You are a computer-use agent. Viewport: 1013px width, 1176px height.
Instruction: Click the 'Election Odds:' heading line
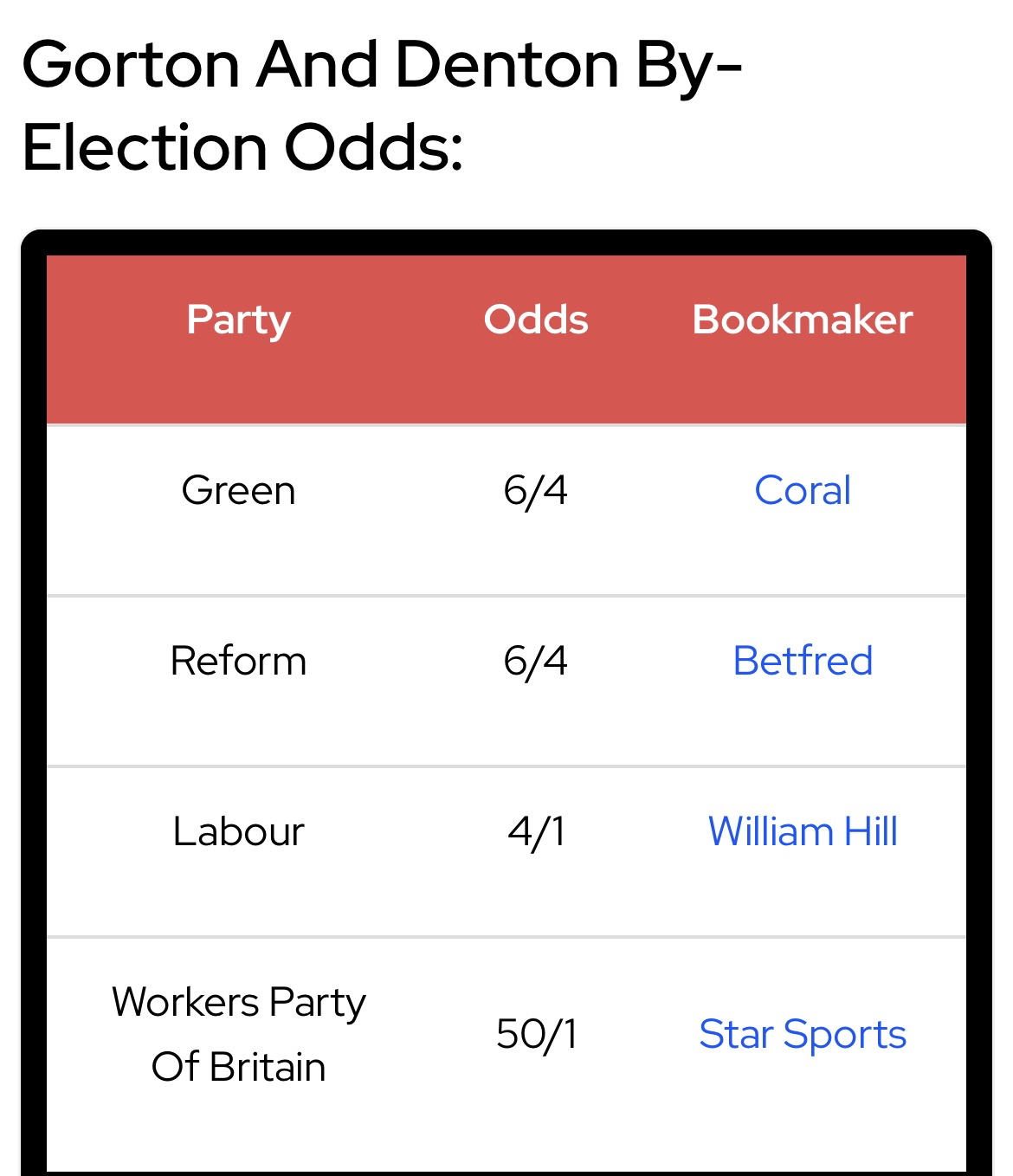pyautogui.click(x=242, y=147)
